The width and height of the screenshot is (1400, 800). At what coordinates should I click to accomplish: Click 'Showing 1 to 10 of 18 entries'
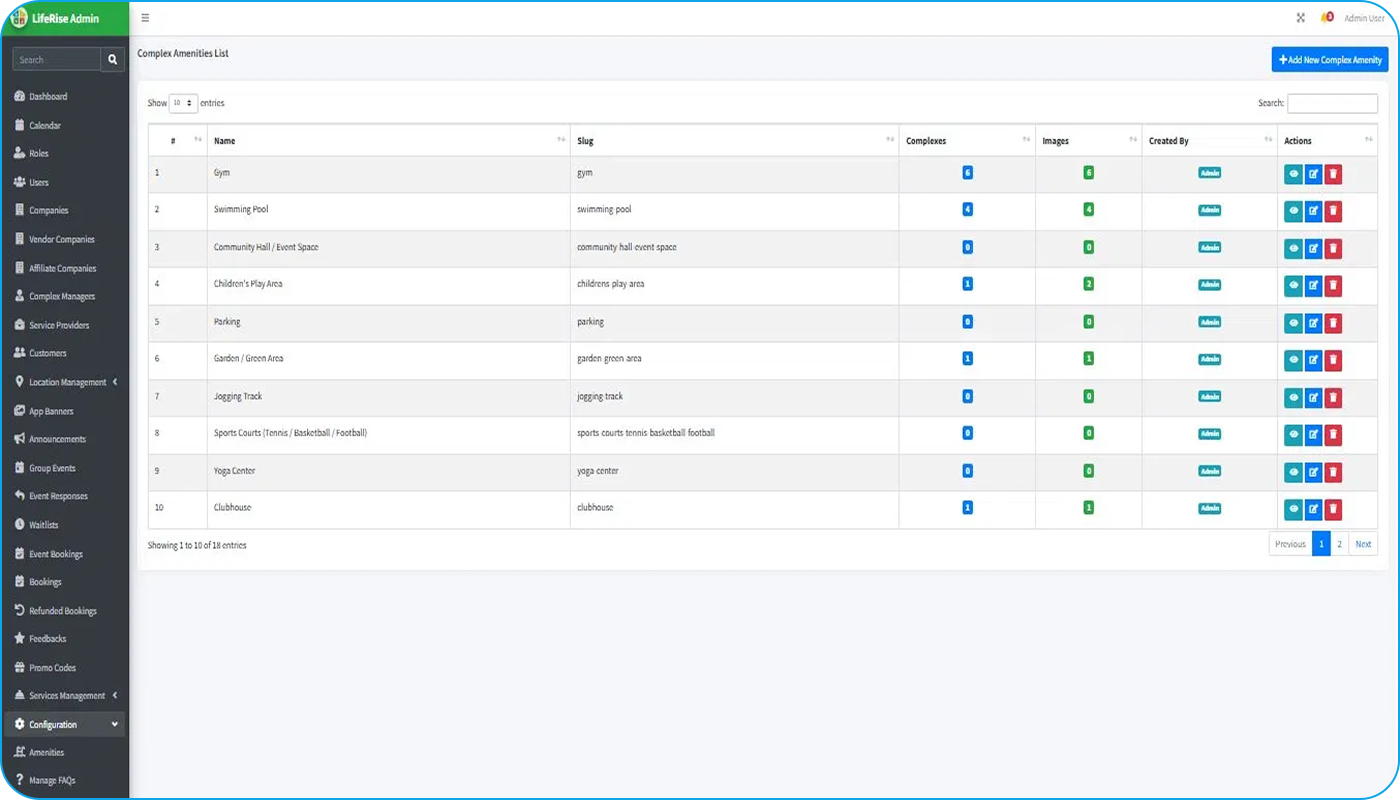coord(197,546)
